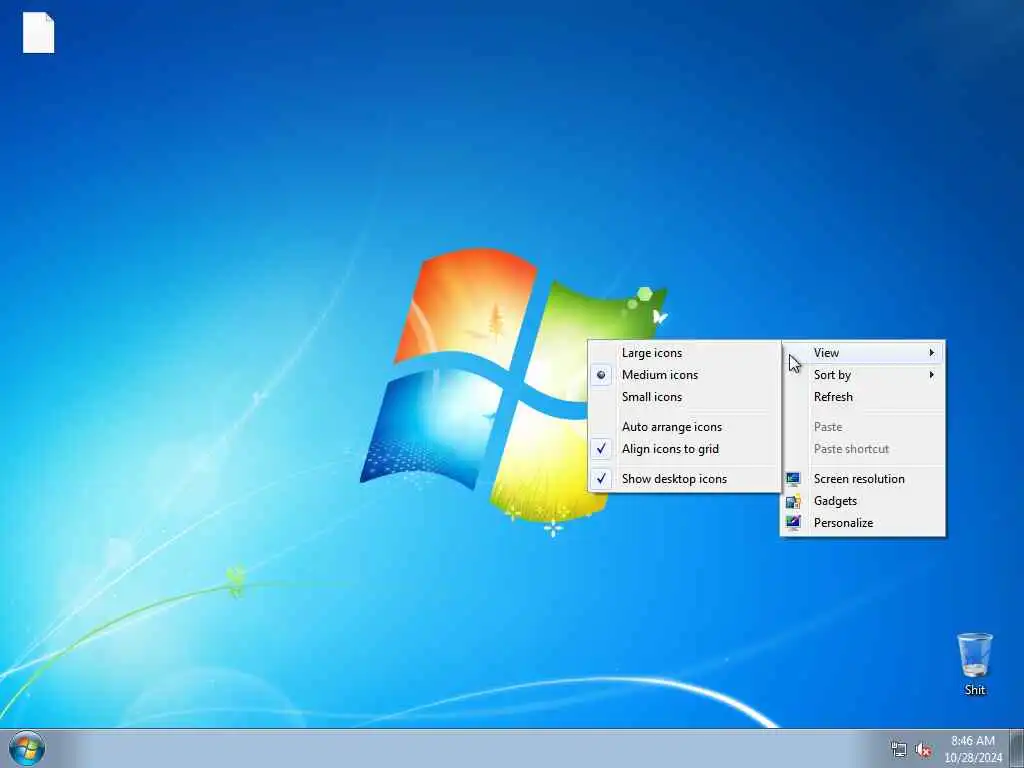Click the muted volume tray icon
The height and width of the screenshot is (768, 1024).
(x=923, y=749)
